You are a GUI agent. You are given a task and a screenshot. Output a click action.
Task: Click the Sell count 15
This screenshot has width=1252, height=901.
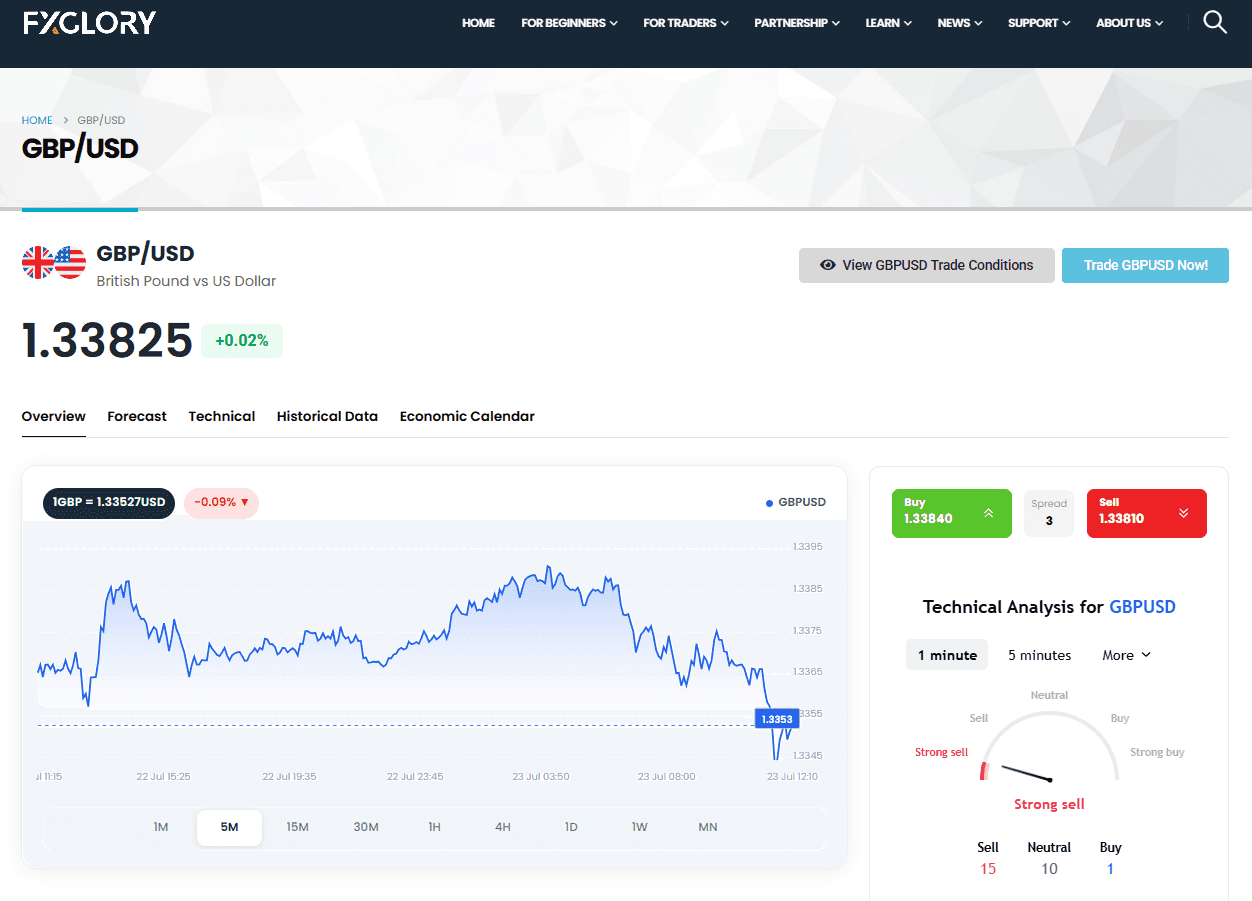988,869
